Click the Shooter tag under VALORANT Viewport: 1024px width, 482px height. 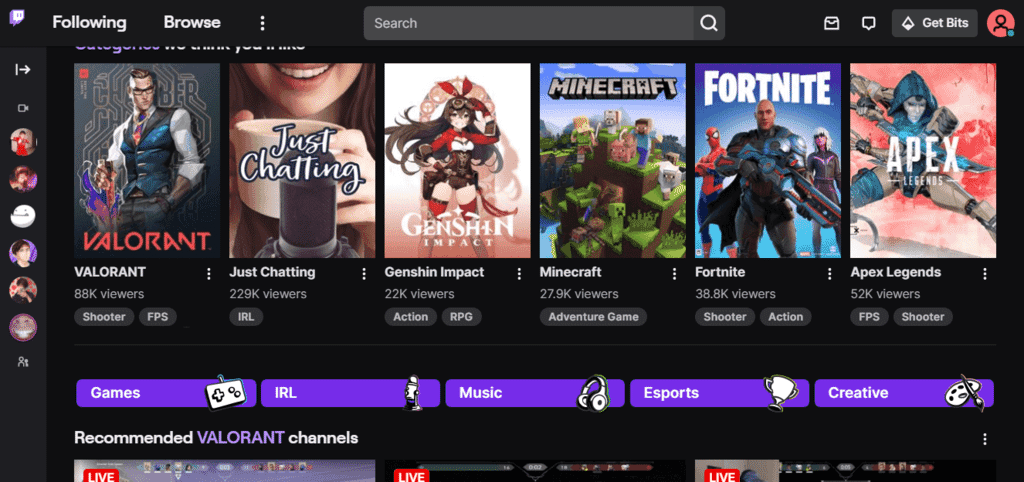(104, 317)
